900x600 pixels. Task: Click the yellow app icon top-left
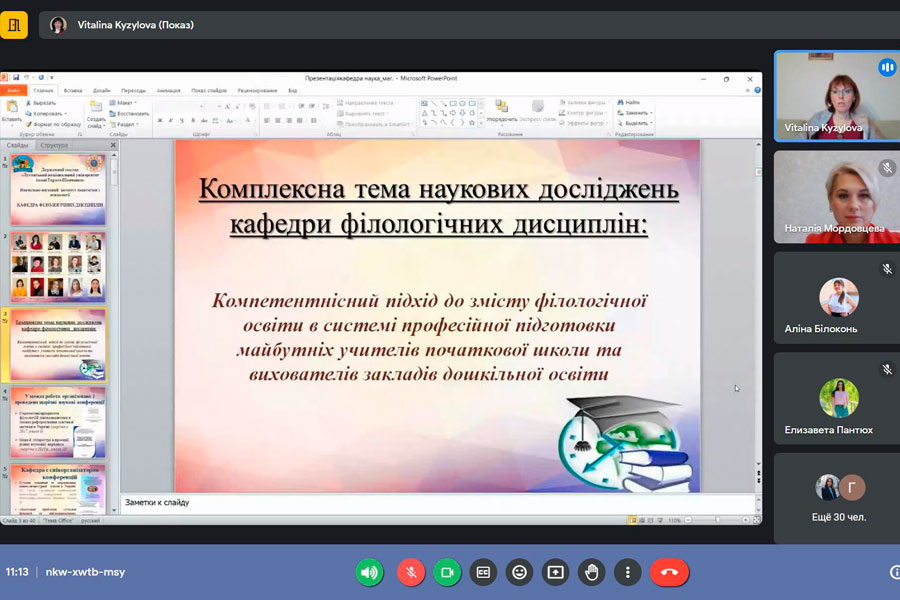coord(14,25)
